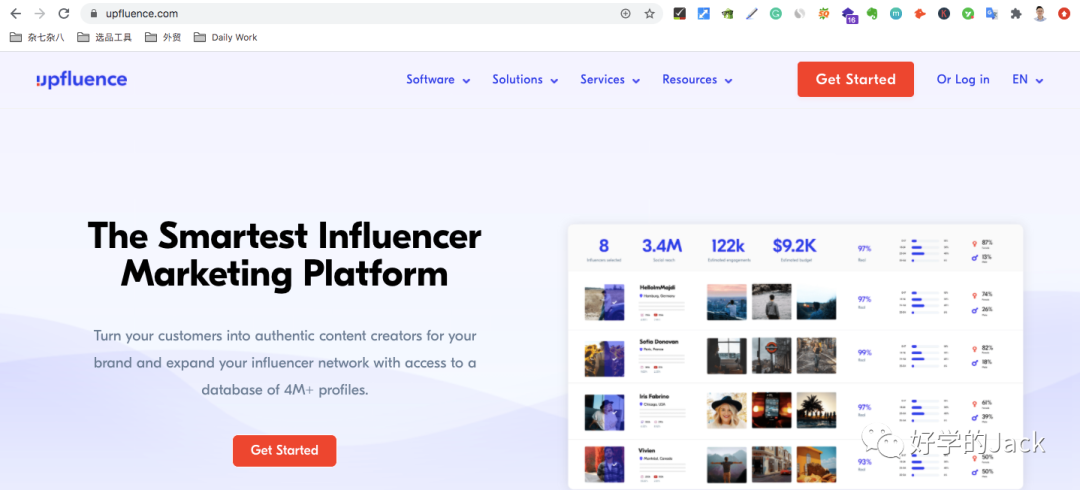Open the Evernote elephant extension

[872, 14]
